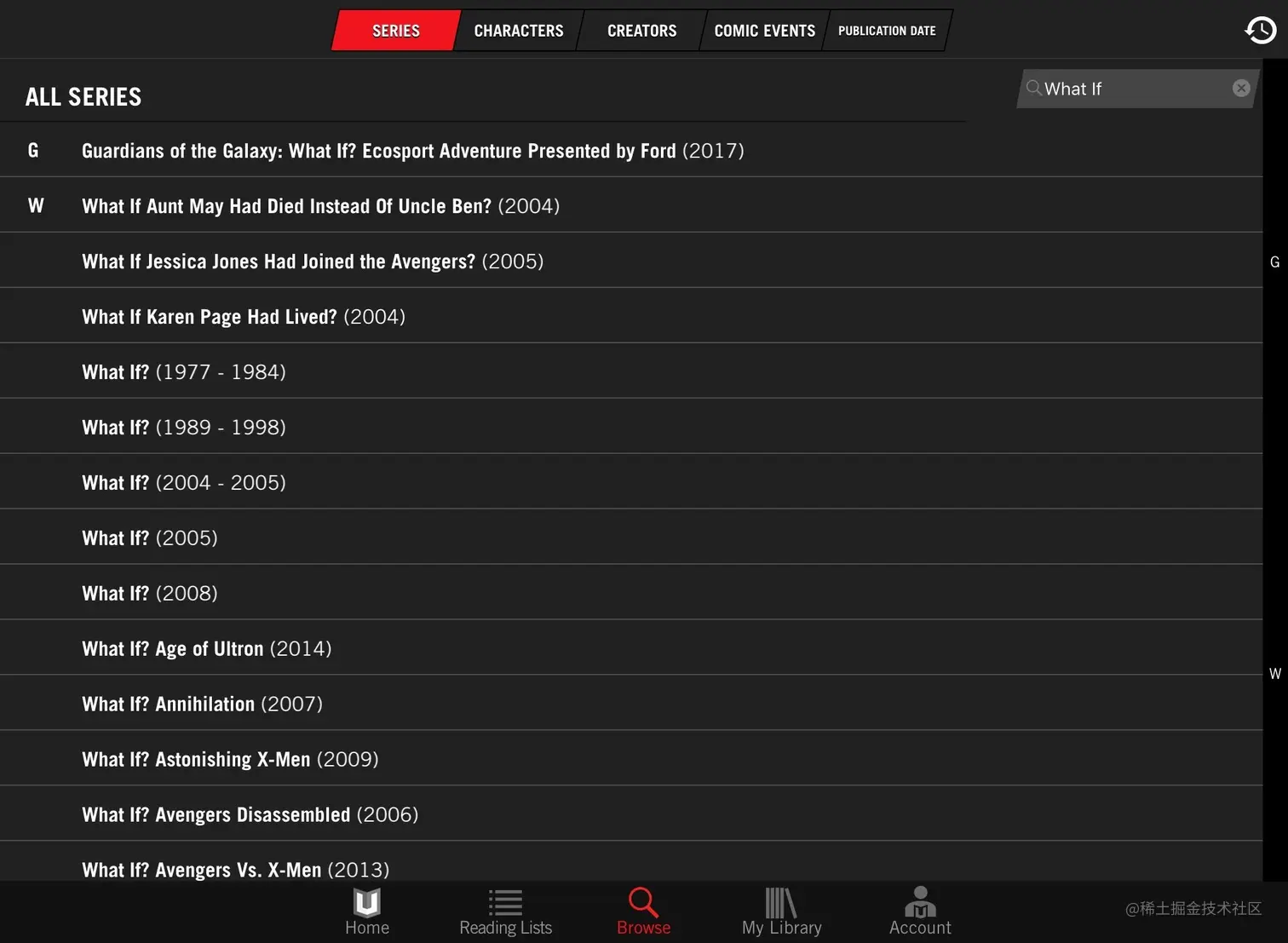
Task: Select What If? (2004 - 2005) row
Action: coord(631,482)
